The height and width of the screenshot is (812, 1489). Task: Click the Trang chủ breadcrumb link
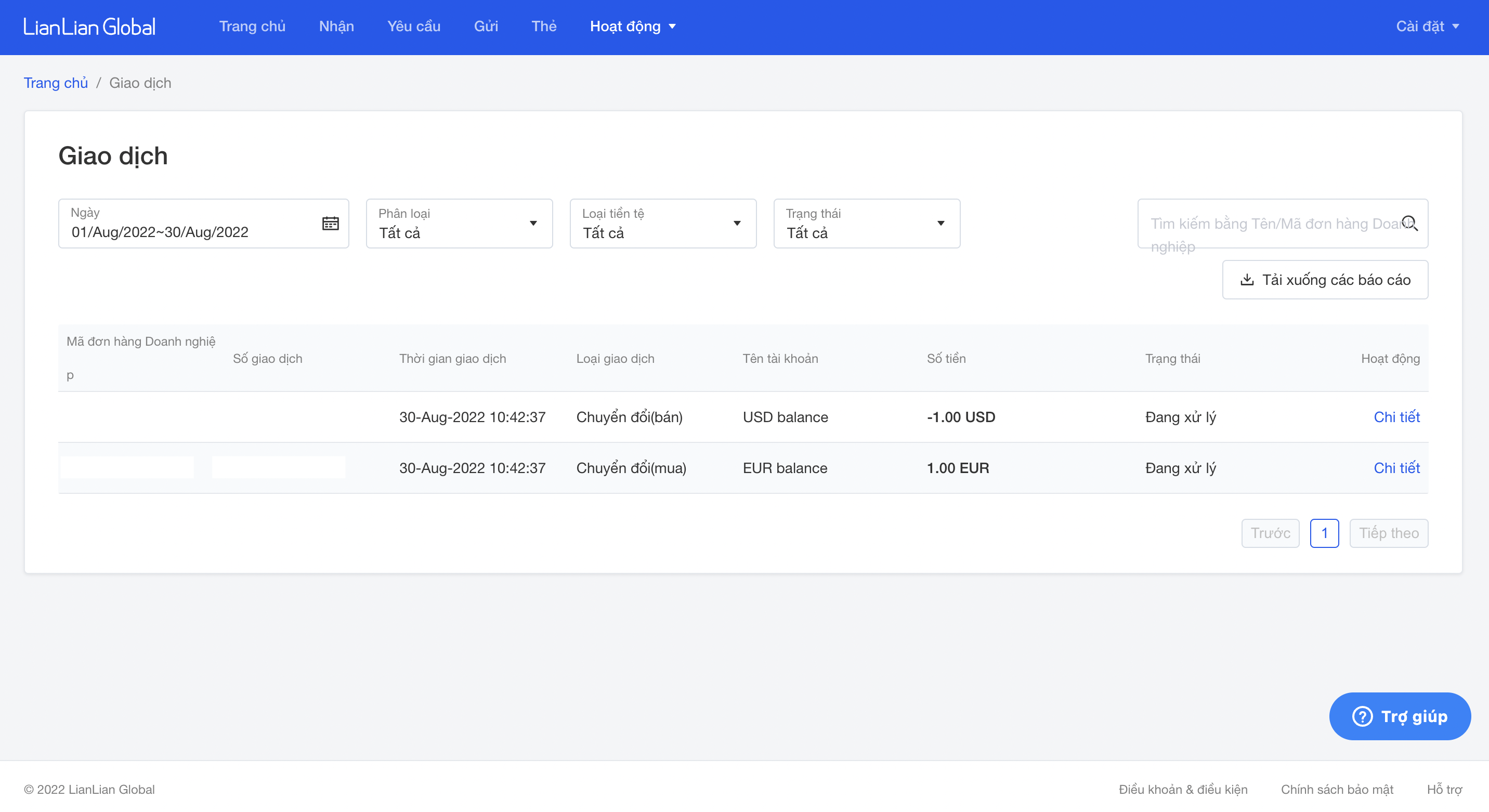56,83
